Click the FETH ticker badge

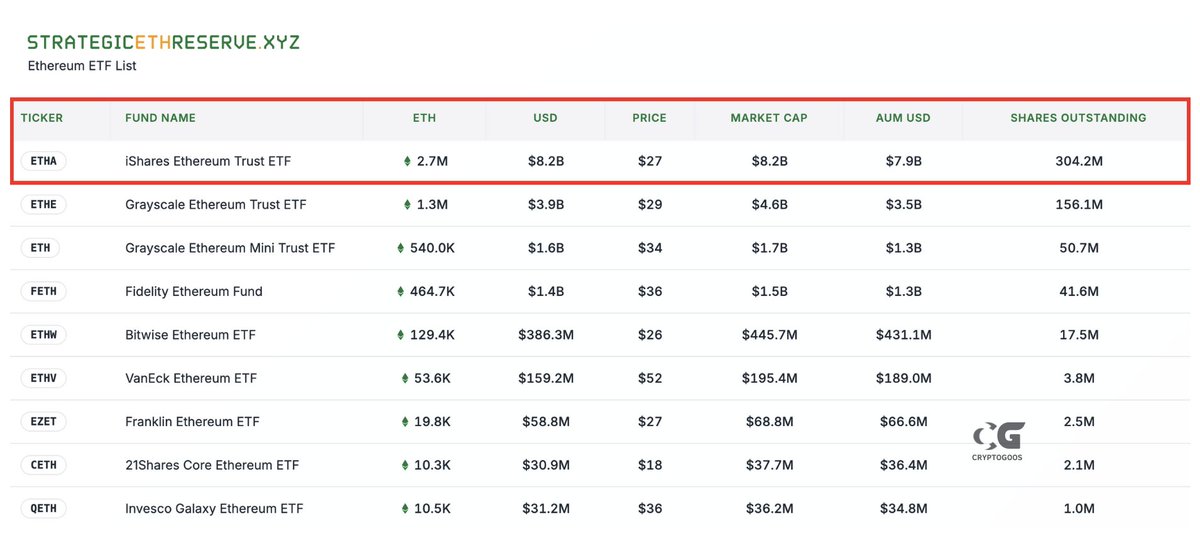(x=43, y=291)
